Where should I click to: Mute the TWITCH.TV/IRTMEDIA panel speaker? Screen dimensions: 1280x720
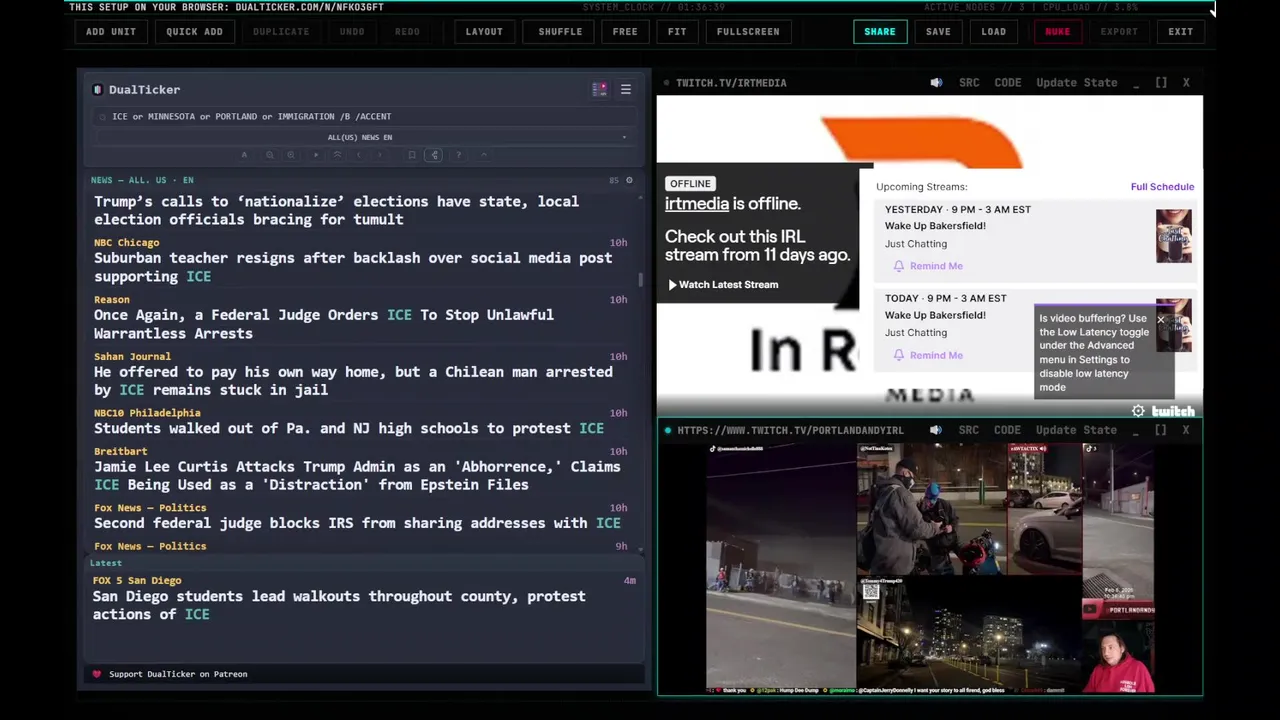(936, 83)
